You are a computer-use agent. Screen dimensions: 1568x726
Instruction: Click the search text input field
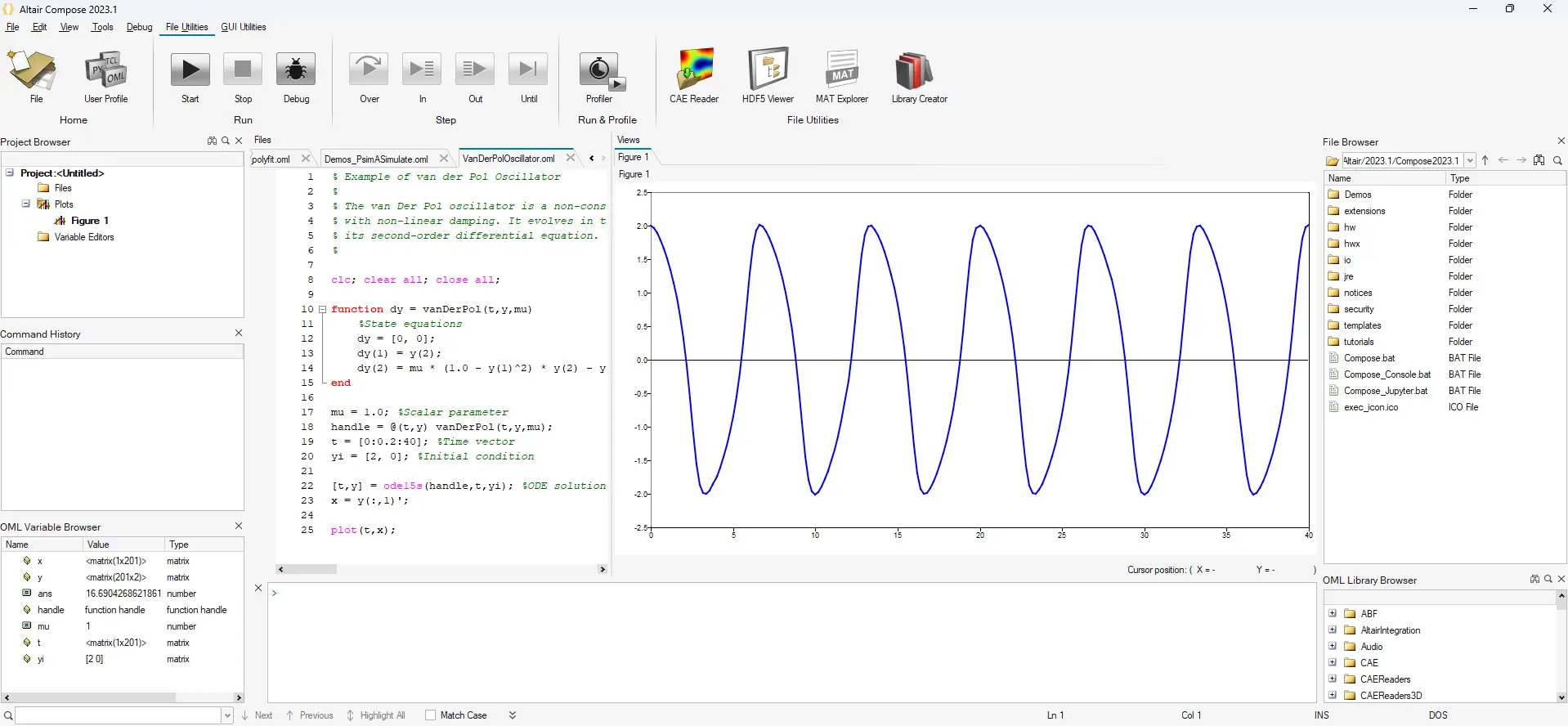pos(119,715)
